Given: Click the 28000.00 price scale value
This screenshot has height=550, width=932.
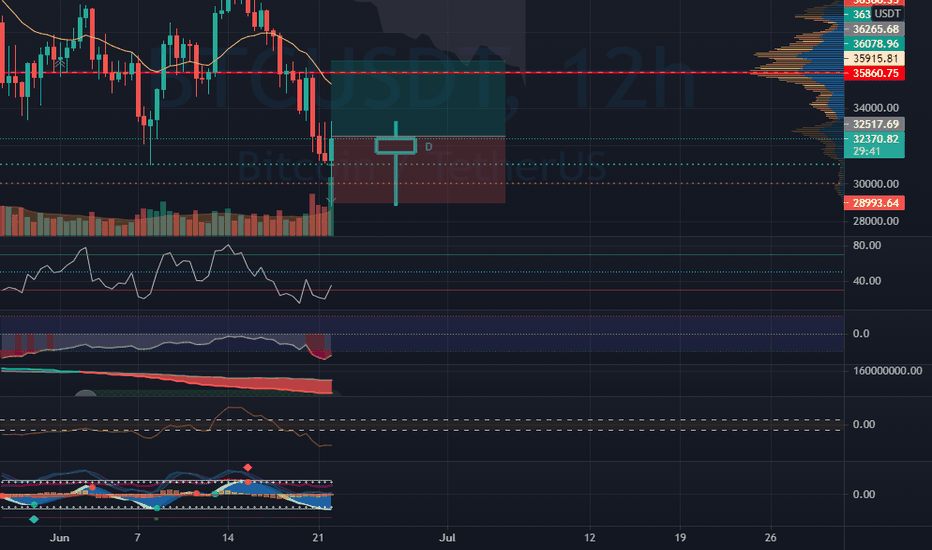Looking at the screenshot, I should click(876, 221).
